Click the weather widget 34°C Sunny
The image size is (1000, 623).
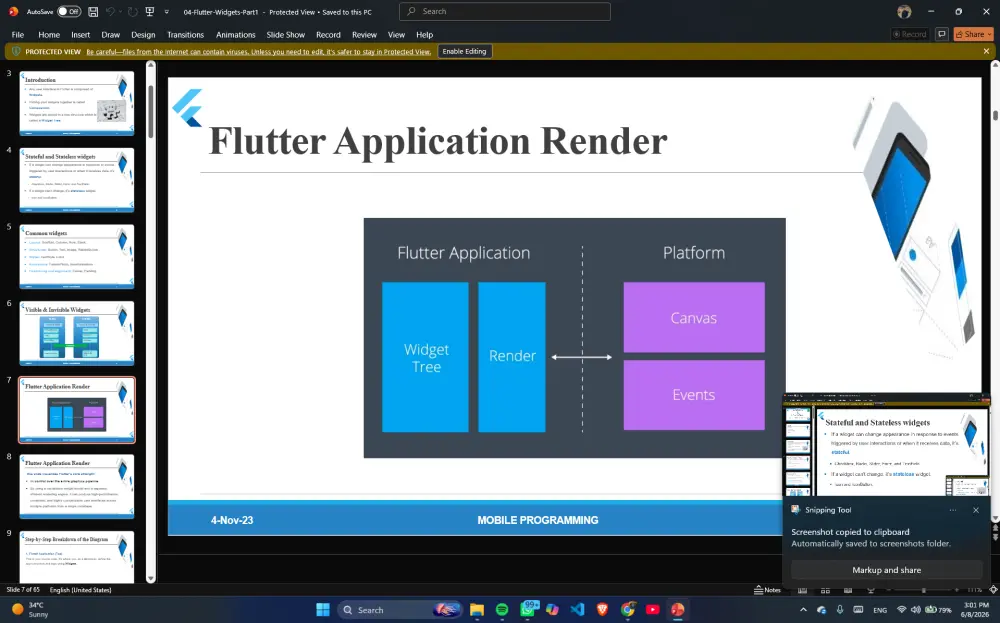point(29,610)
